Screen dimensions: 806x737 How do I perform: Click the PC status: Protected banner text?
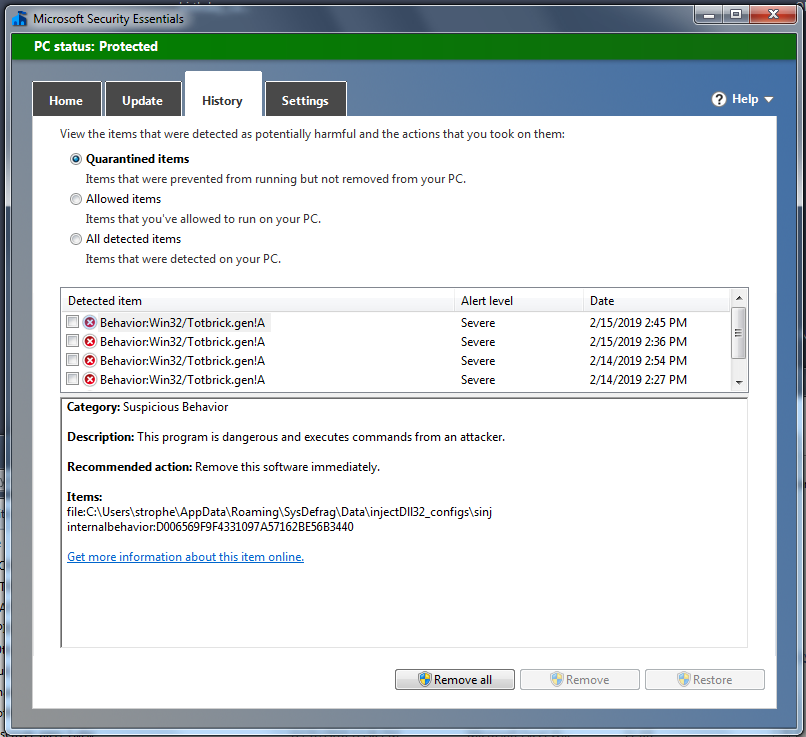pyautogui.click(x=96, y=46)
